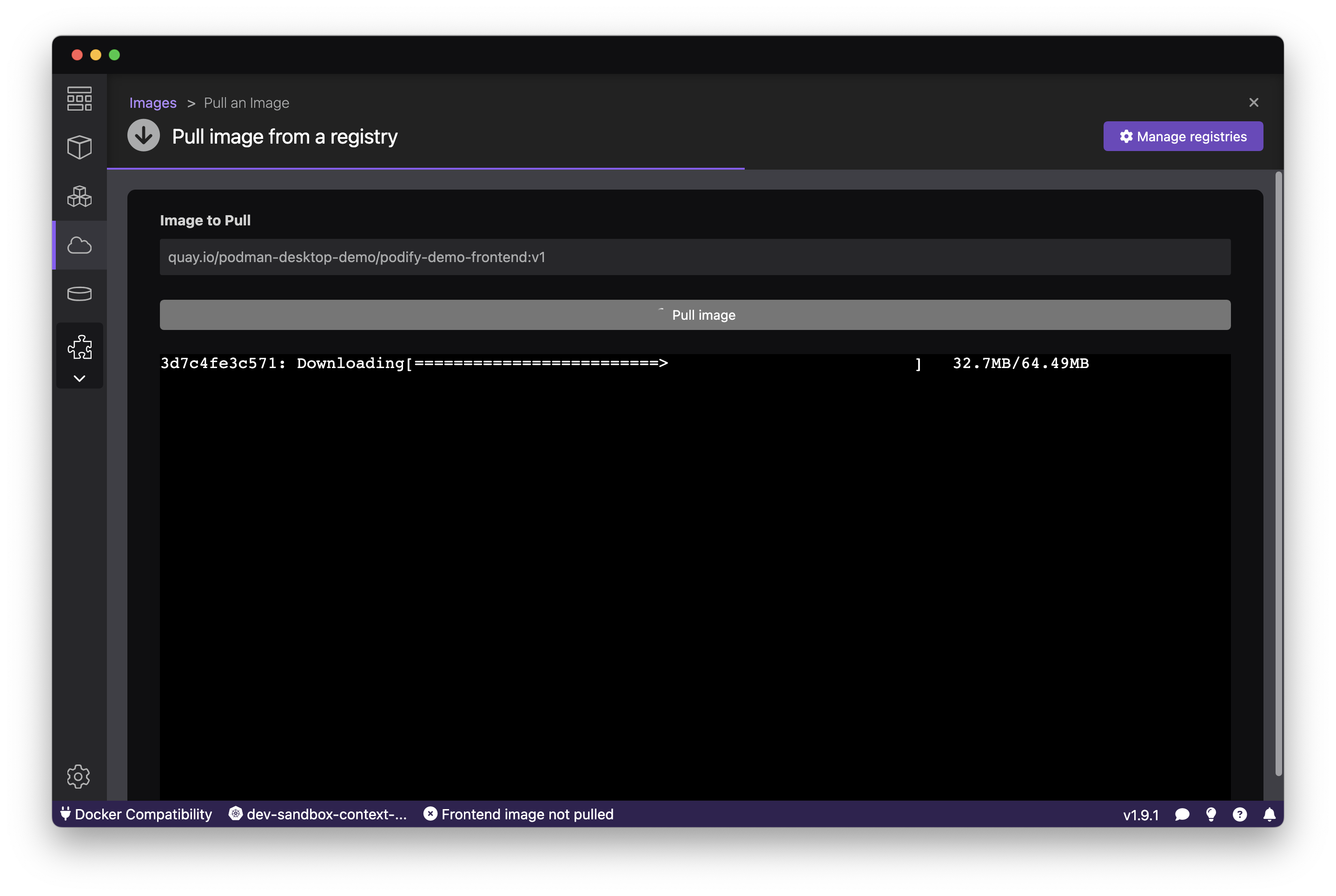The height and width of the screenshot is (896, 1336).
Task: Open the notifications bell icon
Action: point(1269,815)
